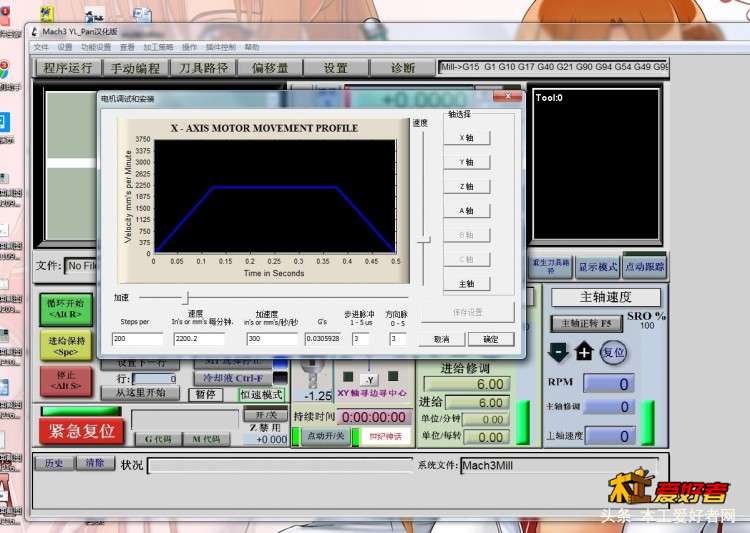Viewport: 750px width, 533px height.
Task: Click the 从这里开始 button
Action: [141, 393]
